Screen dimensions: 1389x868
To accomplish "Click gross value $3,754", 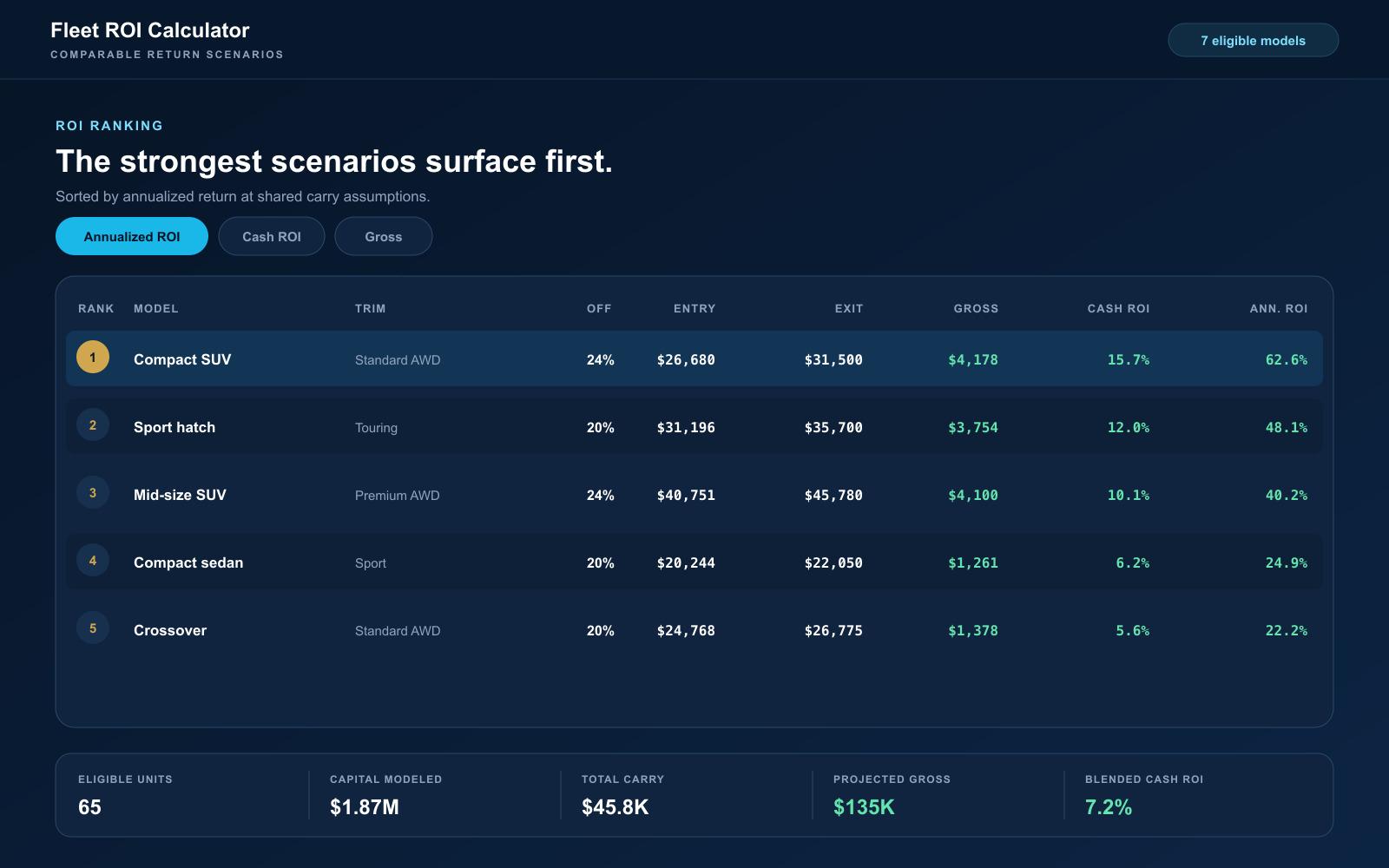I will coord(973,427).
